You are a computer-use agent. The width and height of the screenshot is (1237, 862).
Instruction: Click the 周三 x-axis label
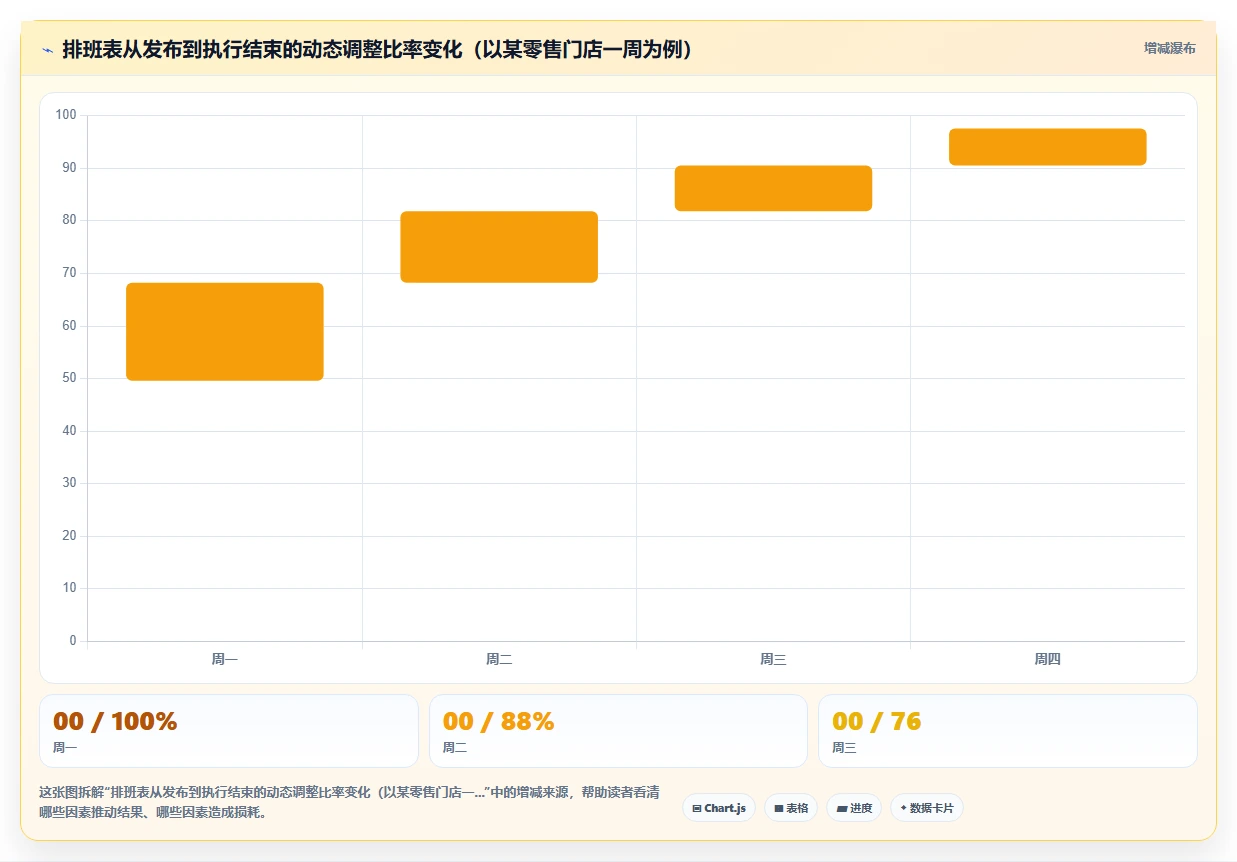[x=773, y=659]
